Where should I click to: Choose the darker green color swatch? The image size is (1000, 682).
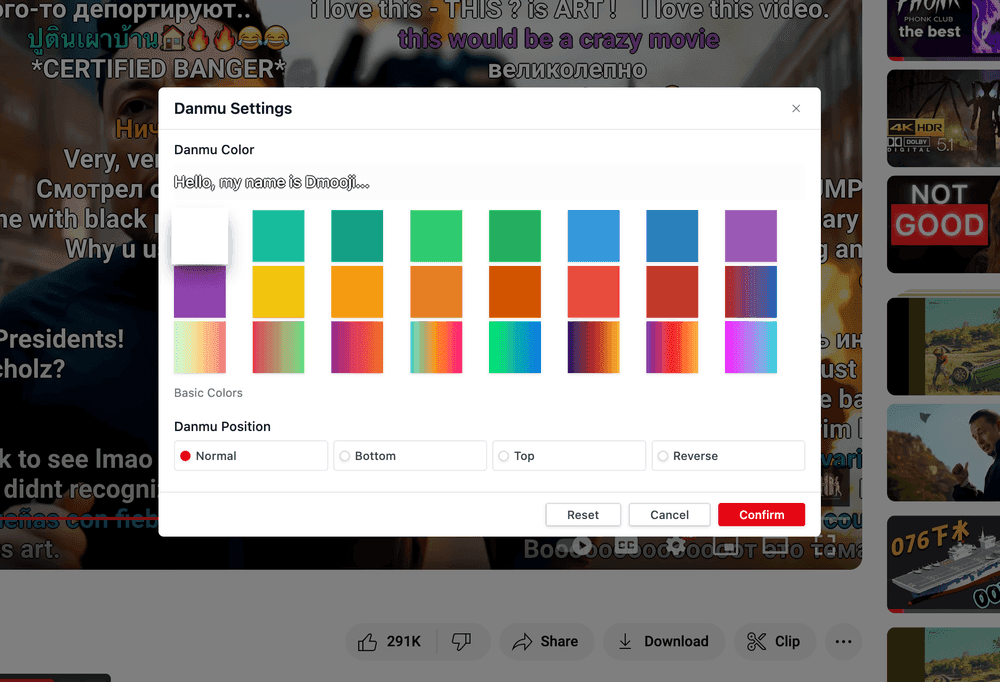pyautogui.click(x=515, y=236)
